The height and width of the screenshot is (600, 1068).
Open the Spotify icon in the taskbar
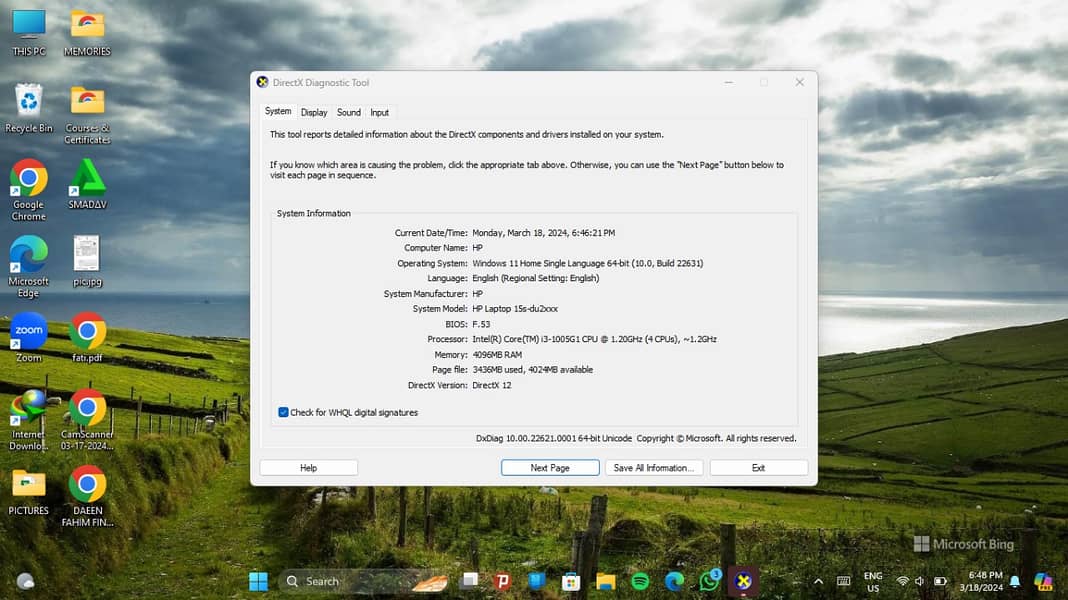tap(640, 581)
